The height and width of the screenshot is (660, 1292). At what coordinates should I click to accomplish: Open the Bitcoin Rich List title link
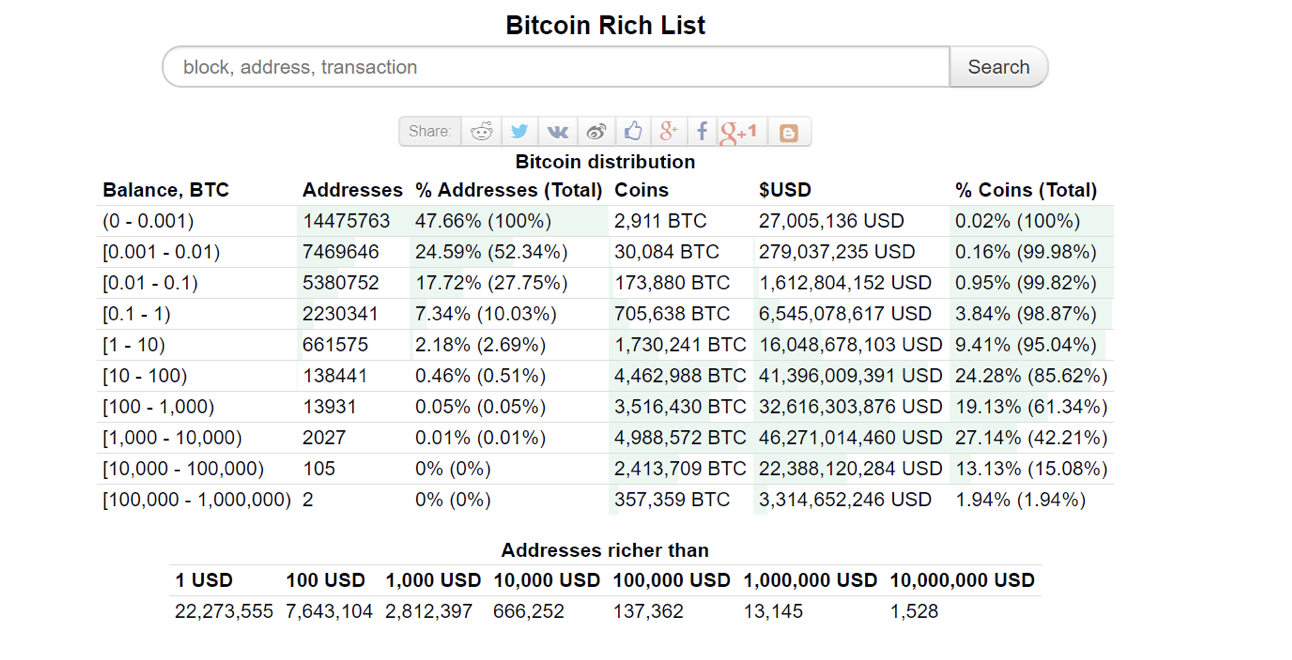[605, 24]
